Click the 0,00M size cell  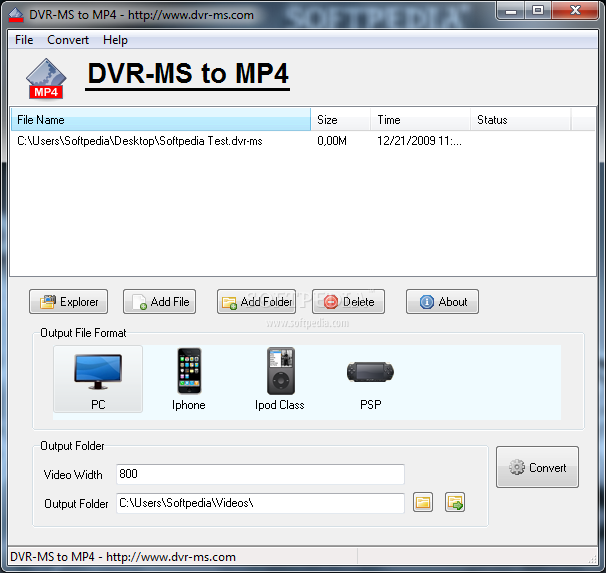pos(332,141)
